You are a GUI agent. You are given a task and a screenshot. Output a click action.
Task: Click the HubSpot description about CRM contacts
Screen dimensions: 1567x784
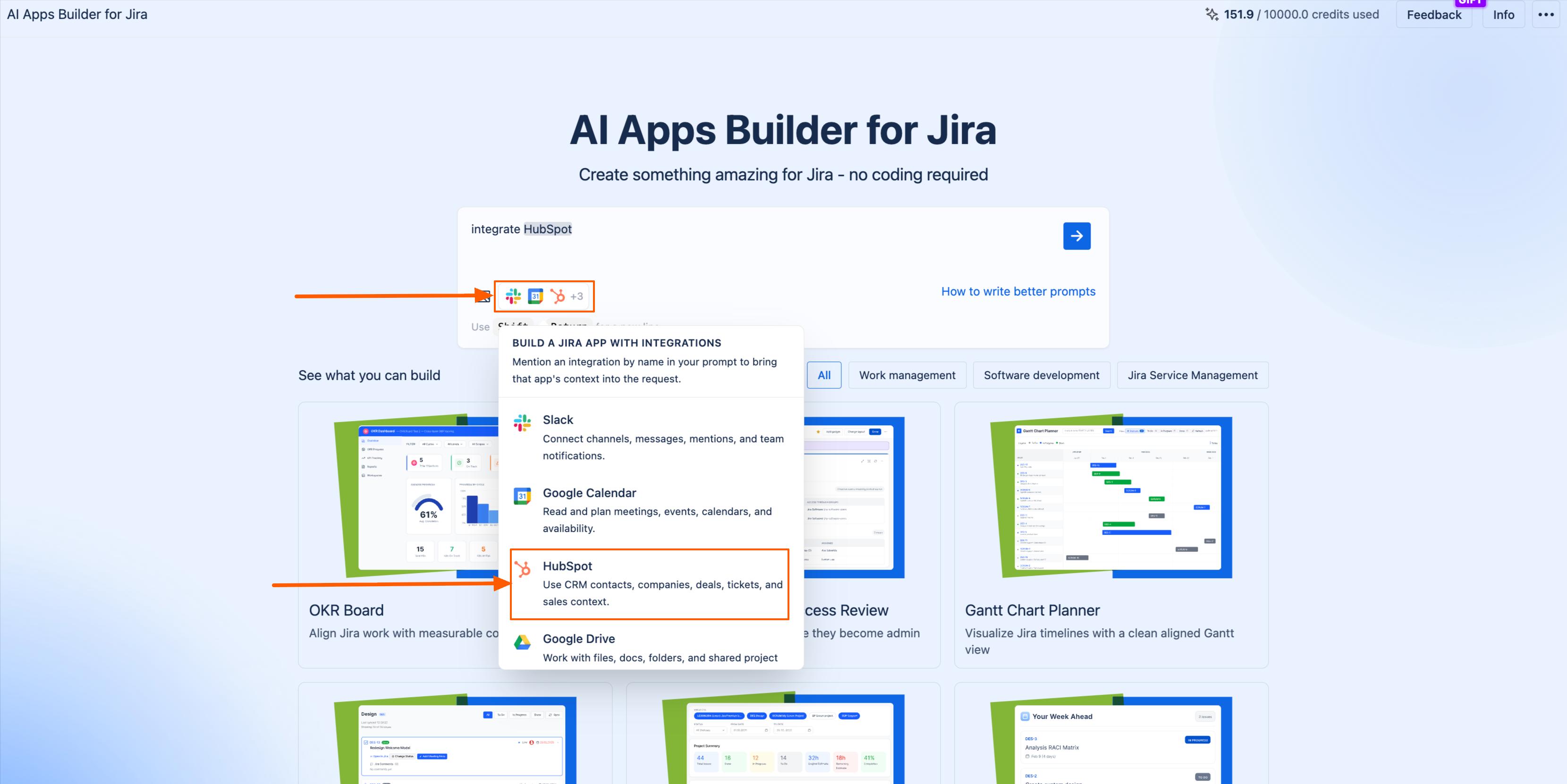tap(662, 593)
